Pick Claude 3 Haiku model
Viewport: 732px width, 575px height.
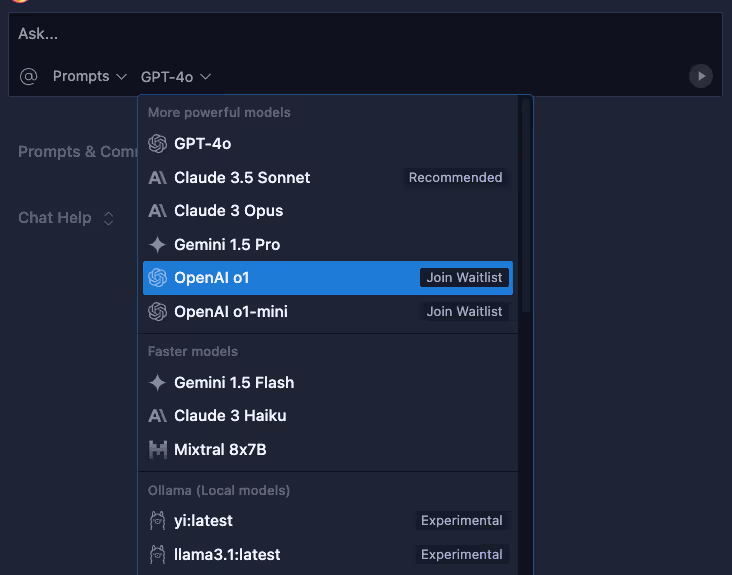328,416
